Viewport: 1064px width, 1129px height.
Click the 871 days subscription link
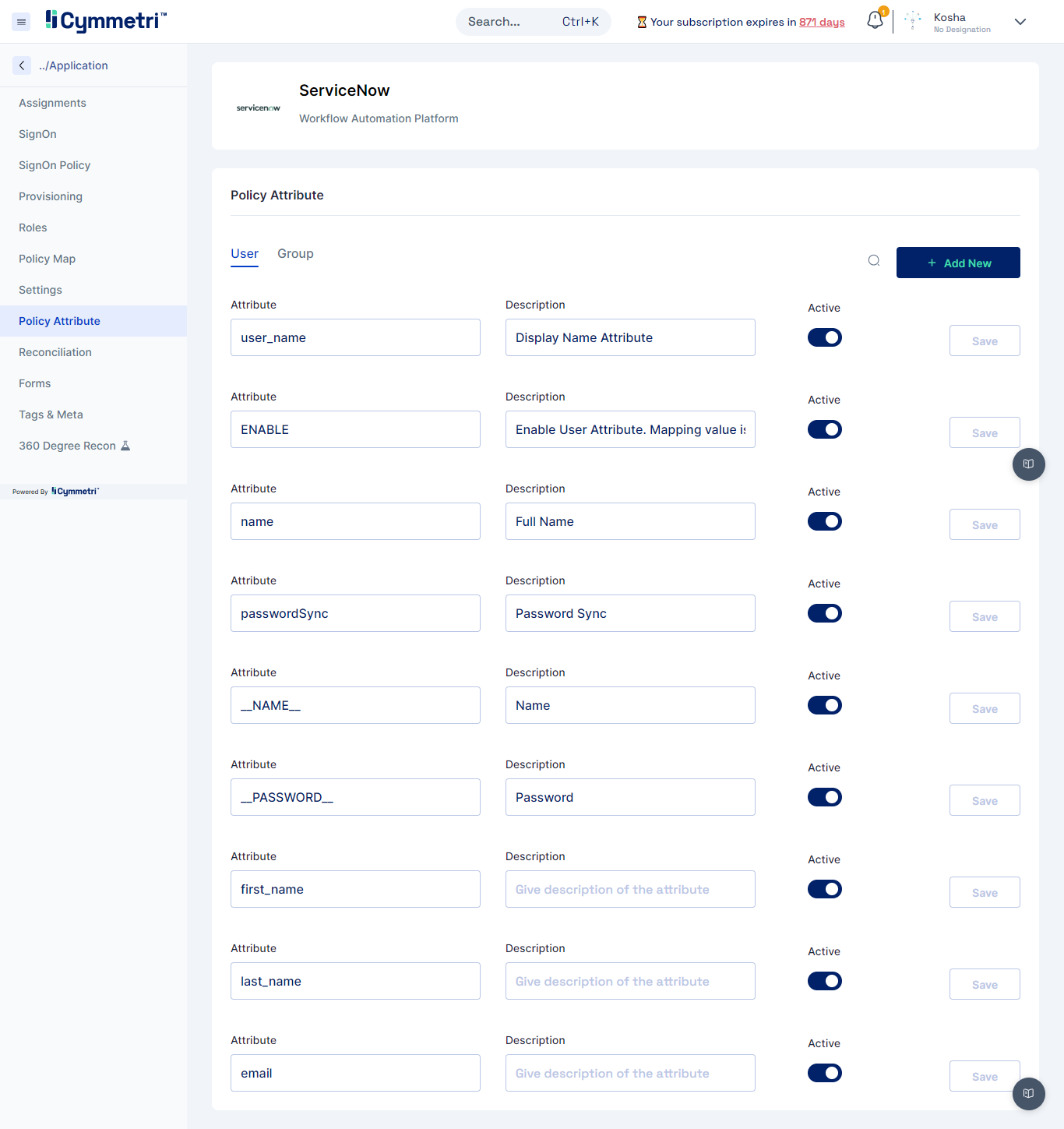coord(821,22)
